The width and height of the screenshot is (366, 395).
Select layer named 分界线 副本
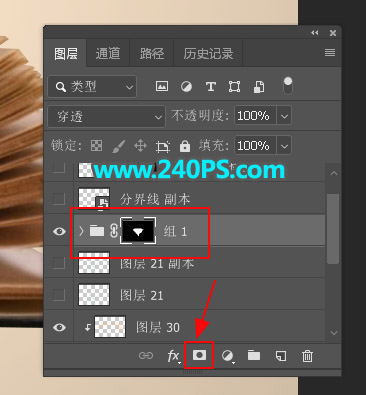coord(155,199)
